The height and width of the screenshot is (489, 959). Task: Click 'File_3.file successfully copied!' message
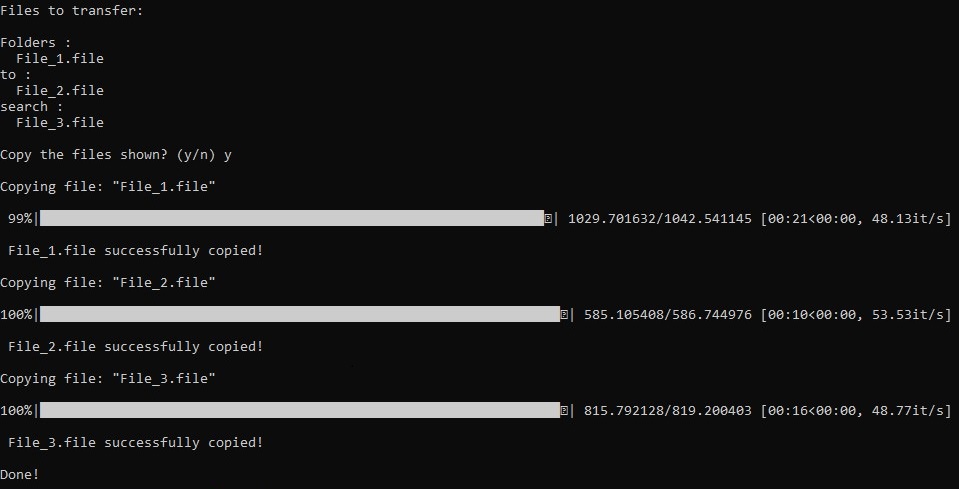pyautogui.click(x=135, y=443)
